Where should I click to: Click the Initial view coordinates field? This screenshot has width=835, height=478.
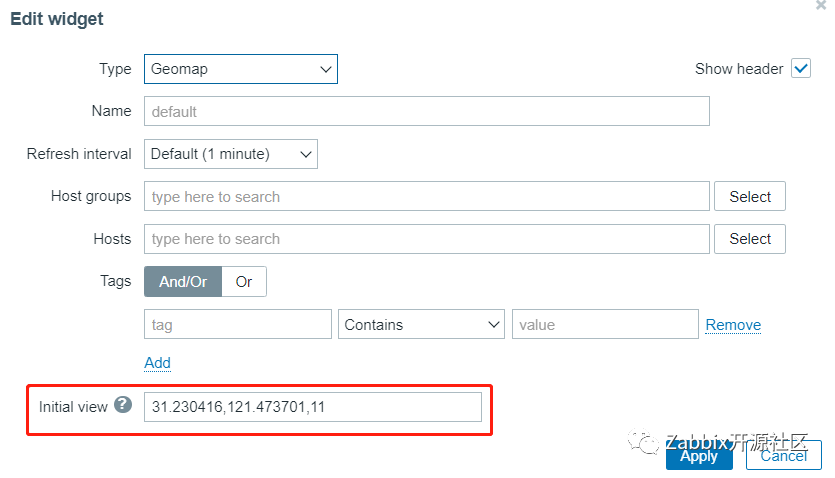click(313, 407)
